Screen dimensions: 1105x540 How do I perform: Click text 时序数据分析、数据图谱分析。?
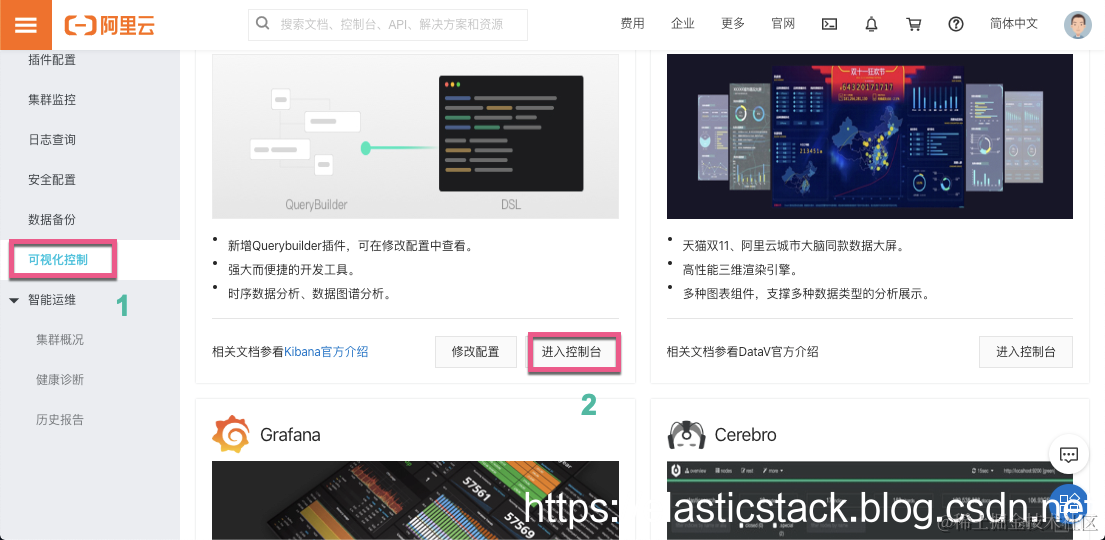click(x=309, y=294)
